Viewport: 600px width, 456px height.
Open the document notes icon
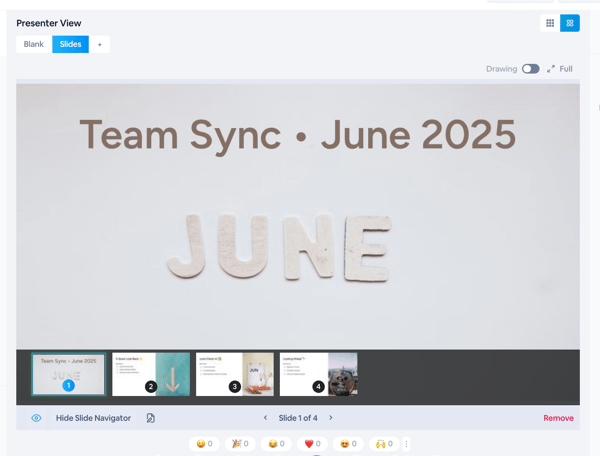tap(151, 418)
